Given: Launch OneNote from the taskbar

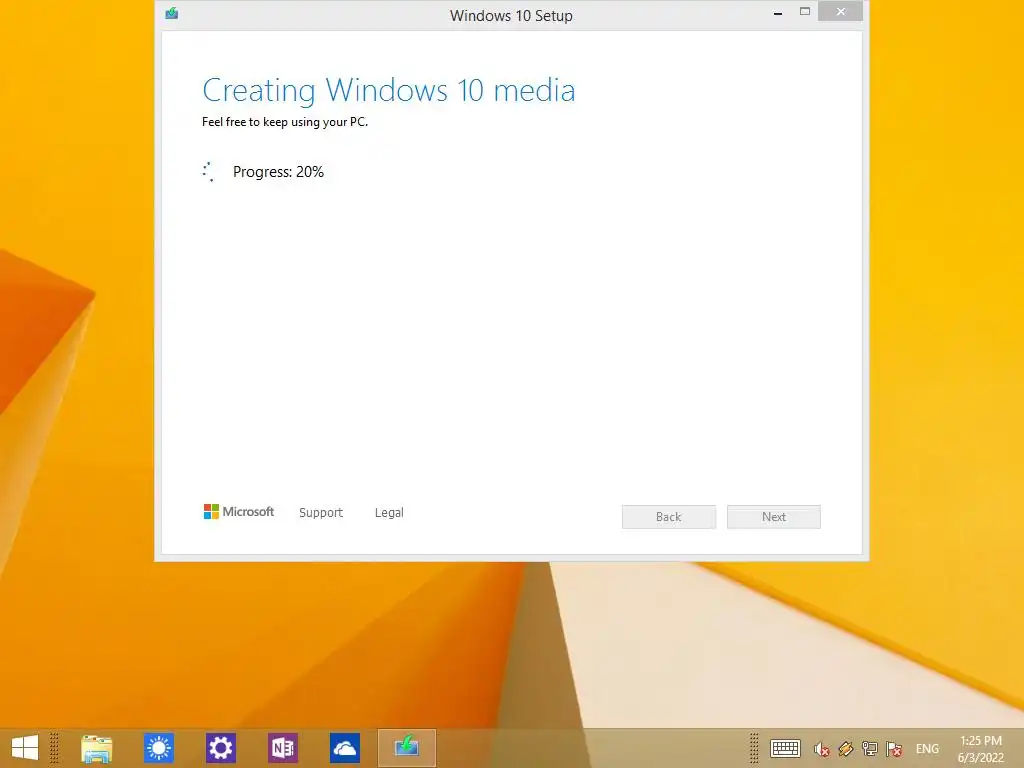Looking at the screenshot, I should (283, 748).
